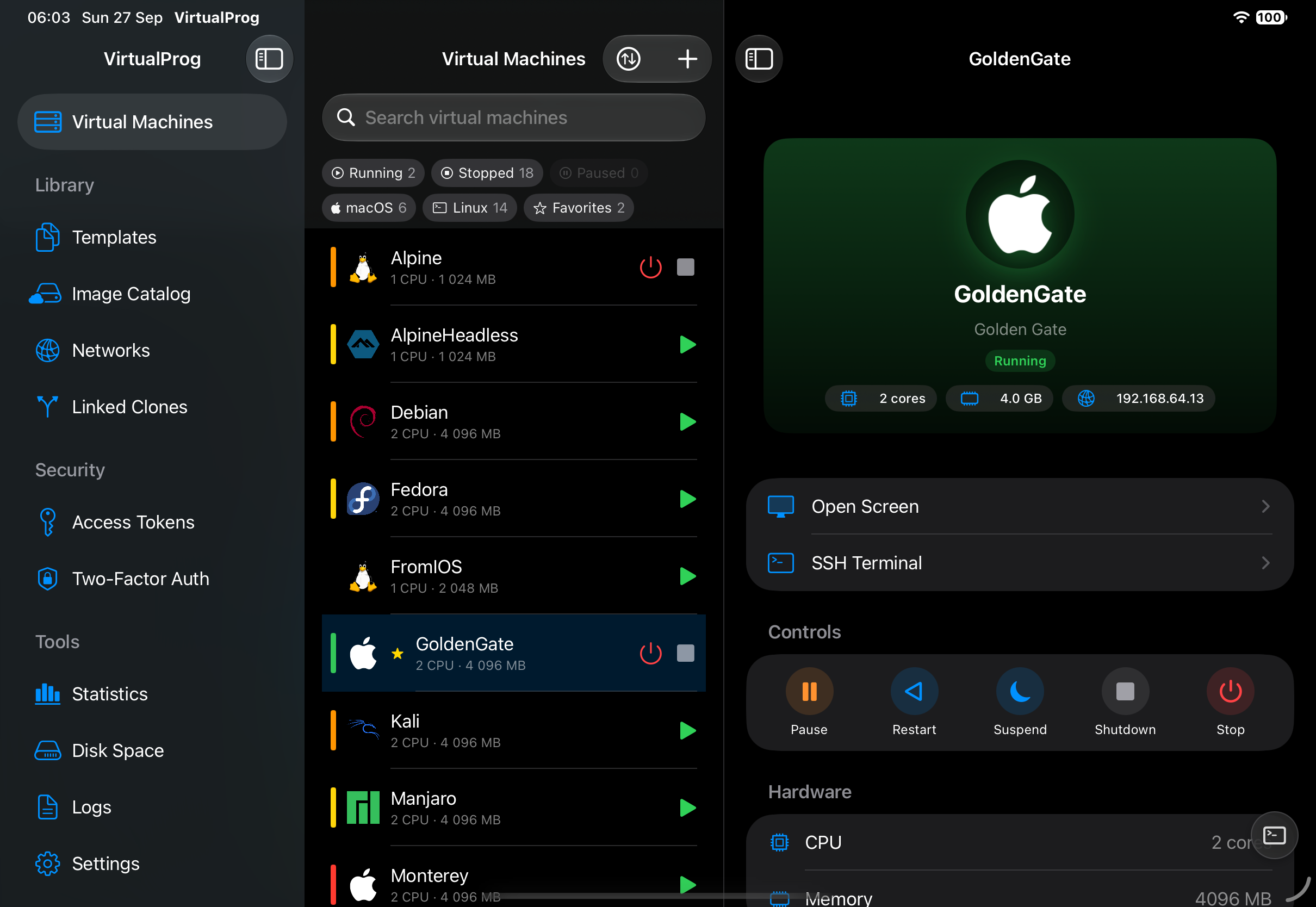Image resolution: width=1316 pixels, height=907 pixels.
Task: Expand Open Screen chevron
Action: 1265,506
